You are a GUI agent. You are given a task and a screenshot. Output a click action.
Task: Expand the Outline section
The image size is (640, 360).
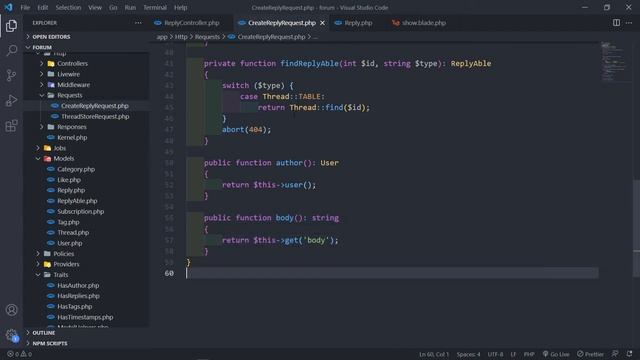pos(44,333)
